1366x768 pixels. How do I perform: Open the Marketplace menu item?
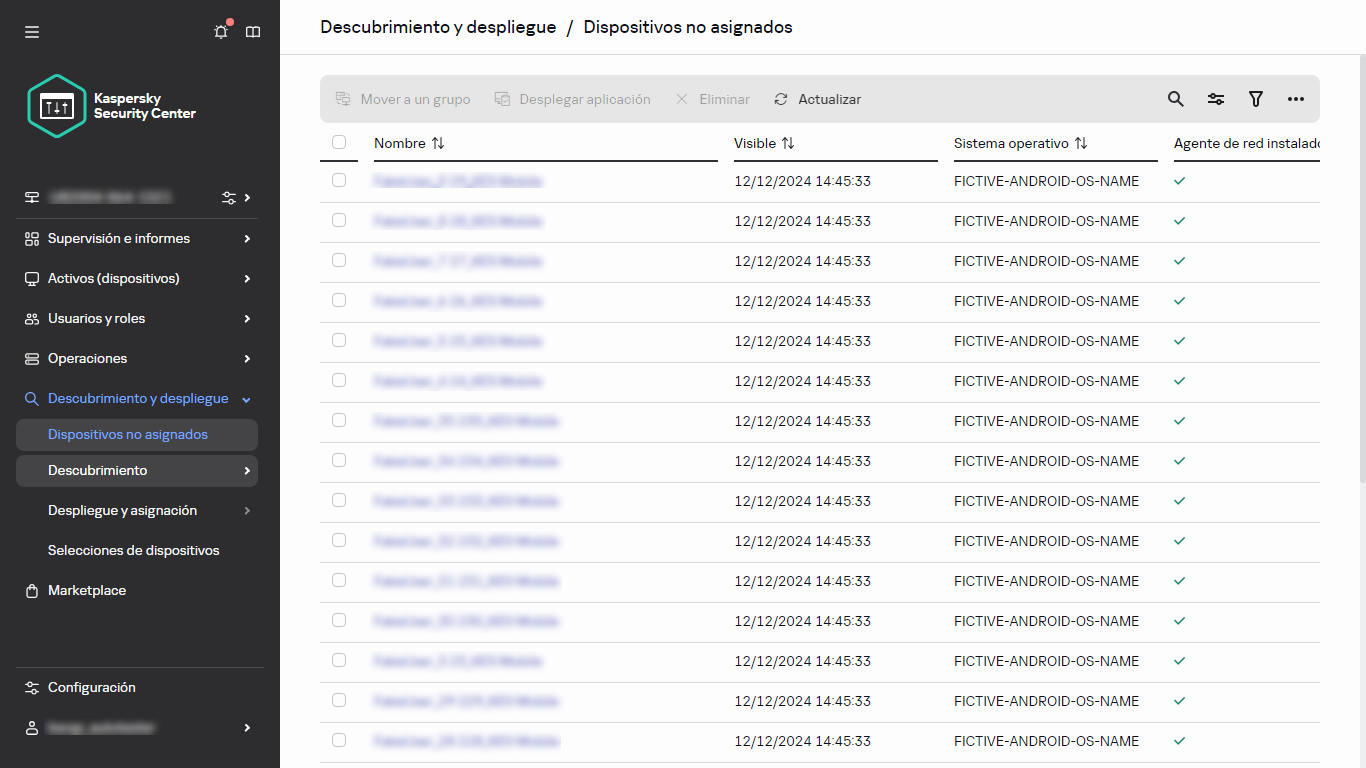(x=87, y=590)
